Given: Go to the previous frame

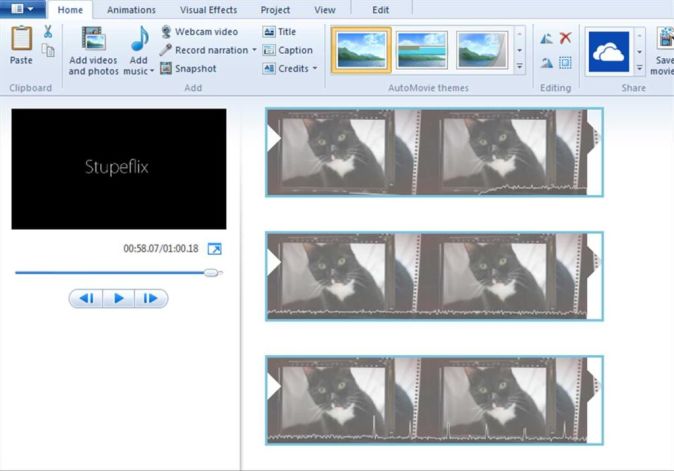Looking at the screenshot, I should (x=86, y=298).
